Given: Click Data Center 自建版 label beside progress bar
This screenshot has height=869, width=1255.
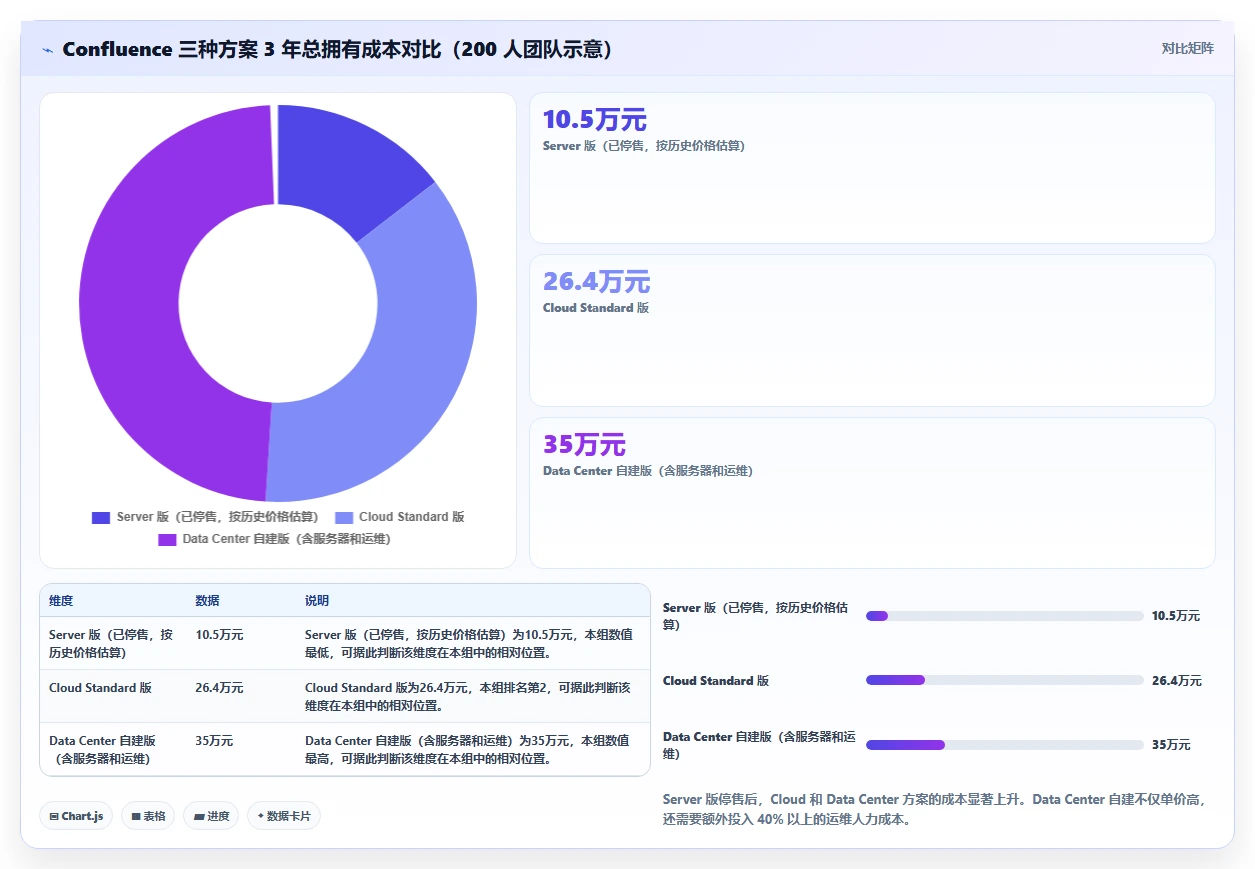Looking at the screenshot, I should pyautogui.click(x=759, y=745).
